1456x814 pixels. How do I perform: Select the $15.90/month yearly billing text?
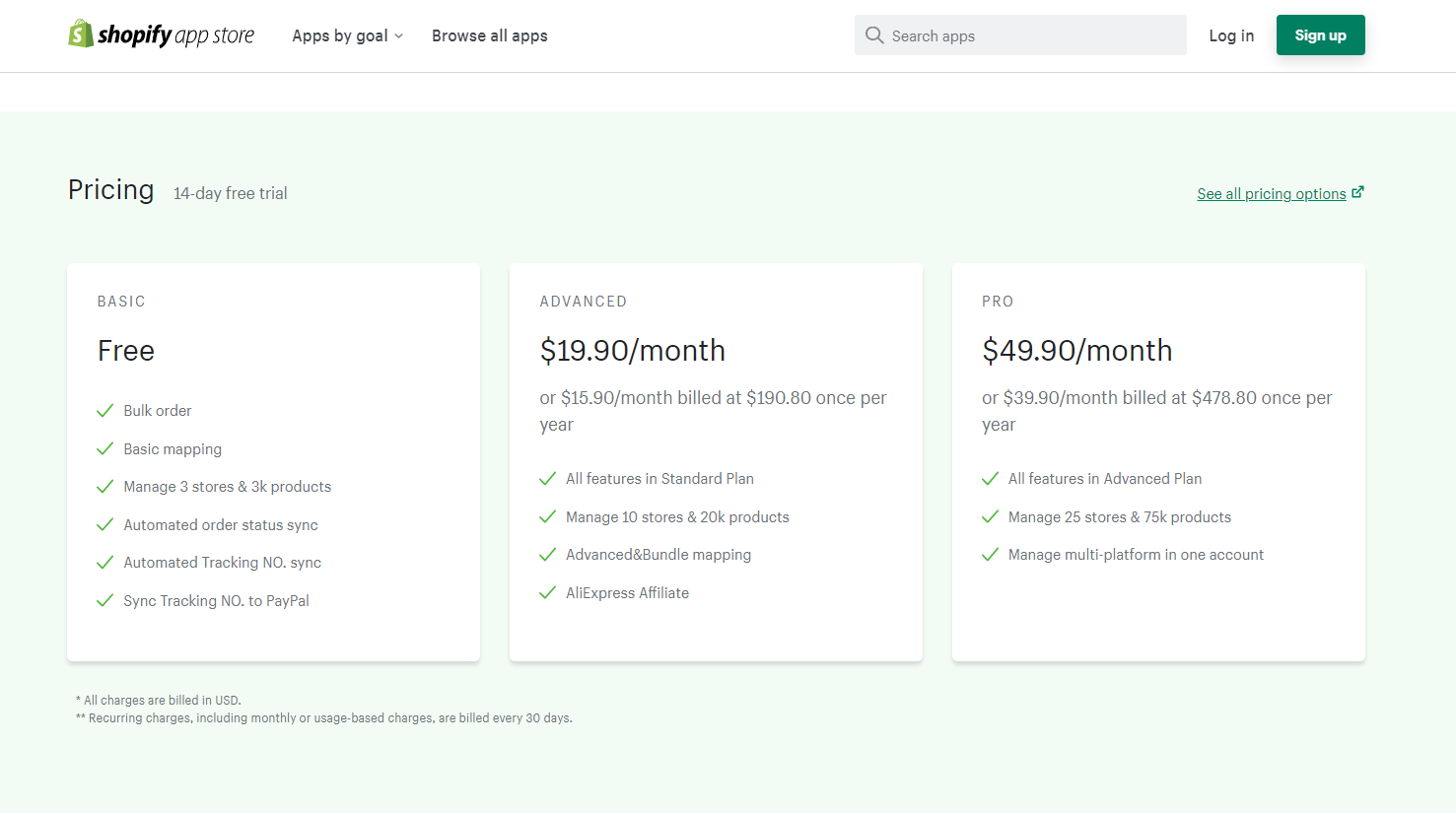(714, 411)
